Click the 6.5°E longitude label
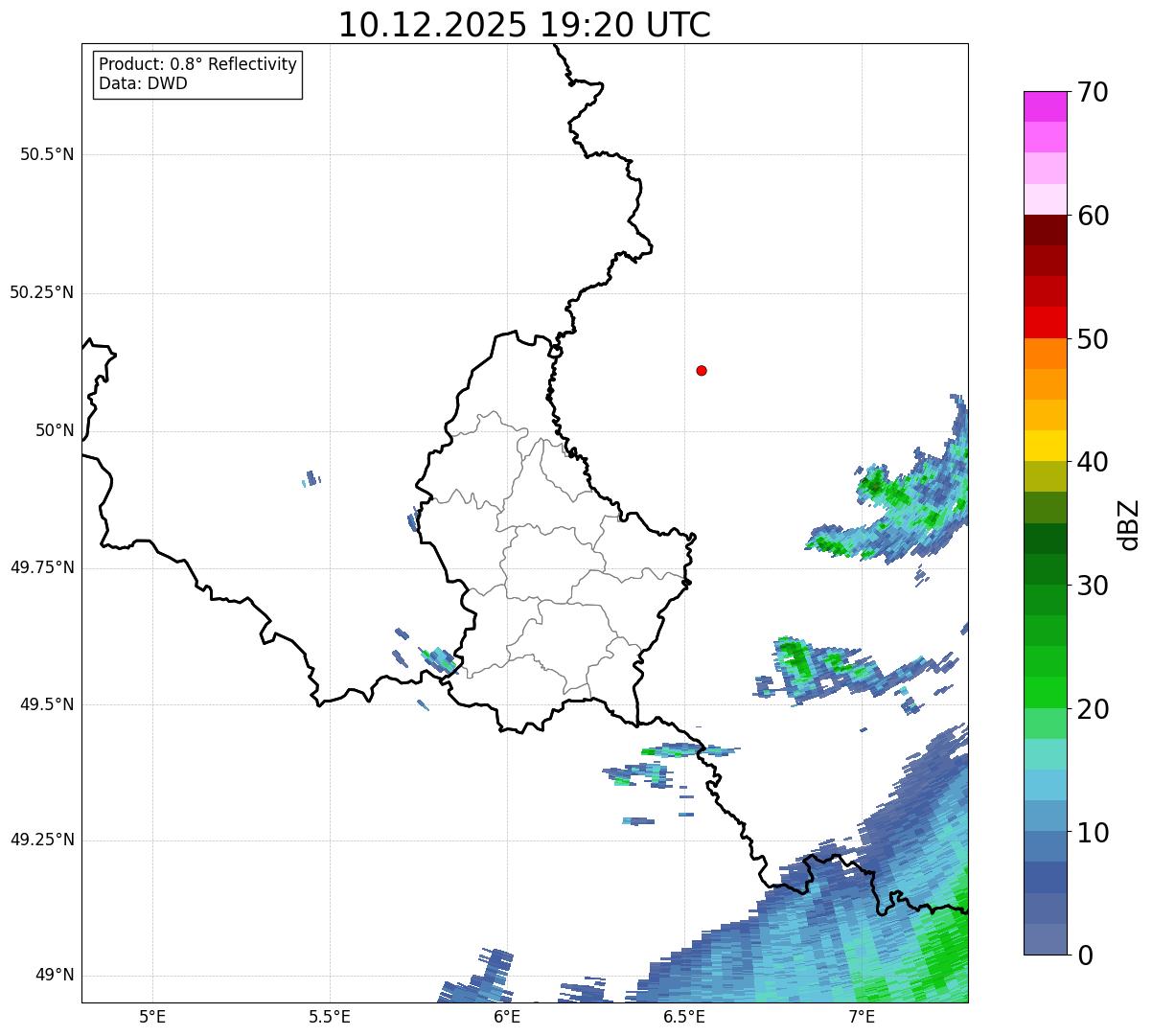The width and height of the screenshot is (1152, 1036). tap(684, 1016)
